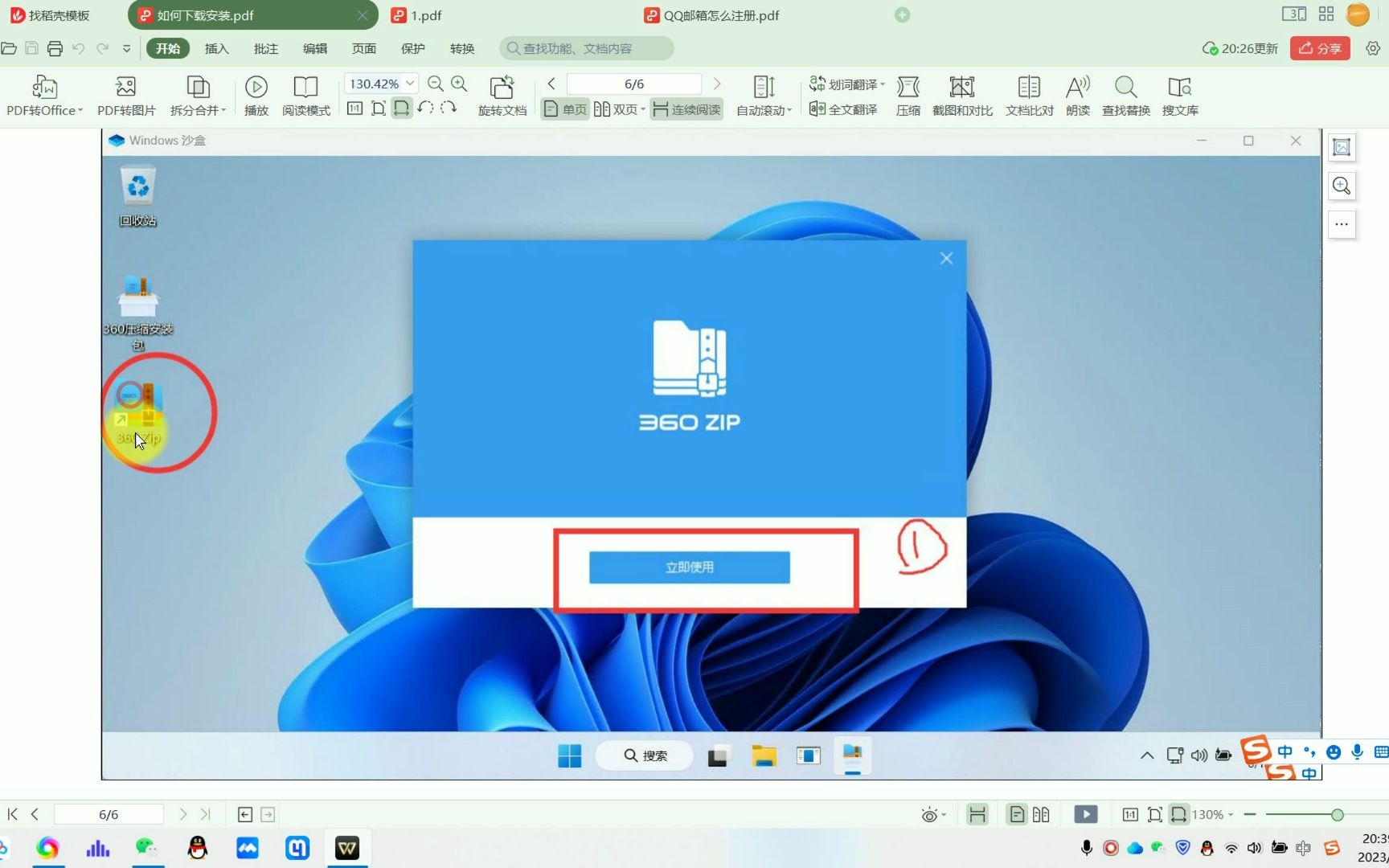Click the zoom slider handle
1389x868 pixels.
tap(1338, 814)
